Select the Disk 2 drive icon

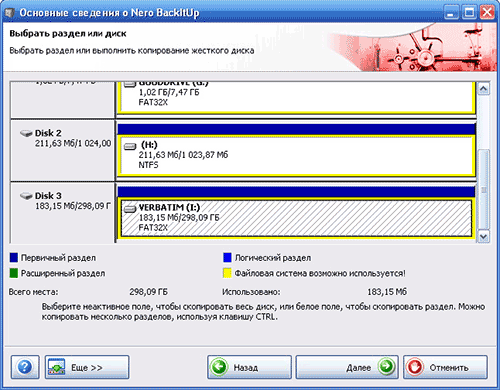(x=26, y=133)
